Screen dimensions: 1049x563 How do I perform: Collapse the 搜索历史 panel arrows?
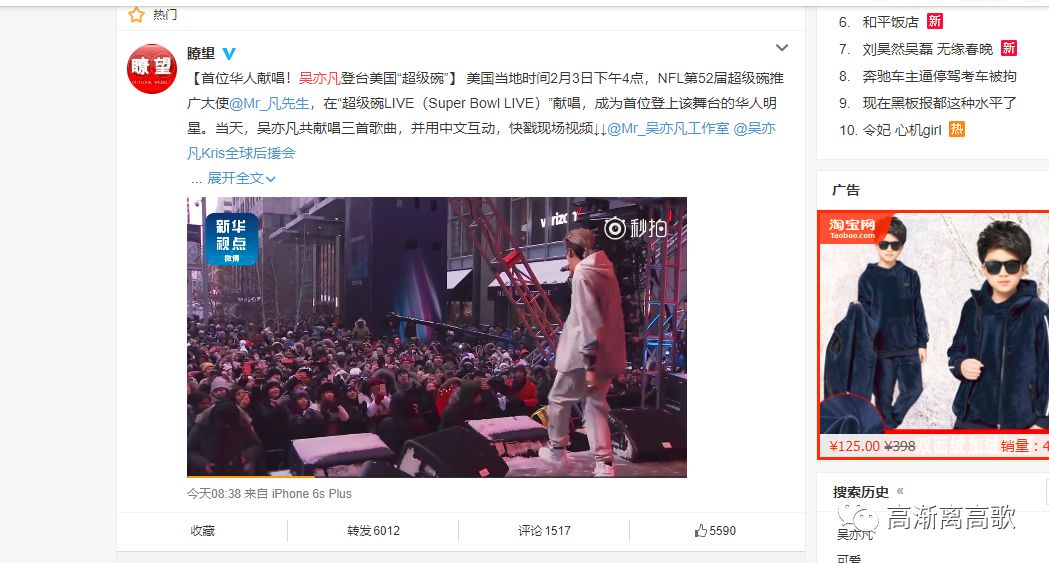(900, 491)
